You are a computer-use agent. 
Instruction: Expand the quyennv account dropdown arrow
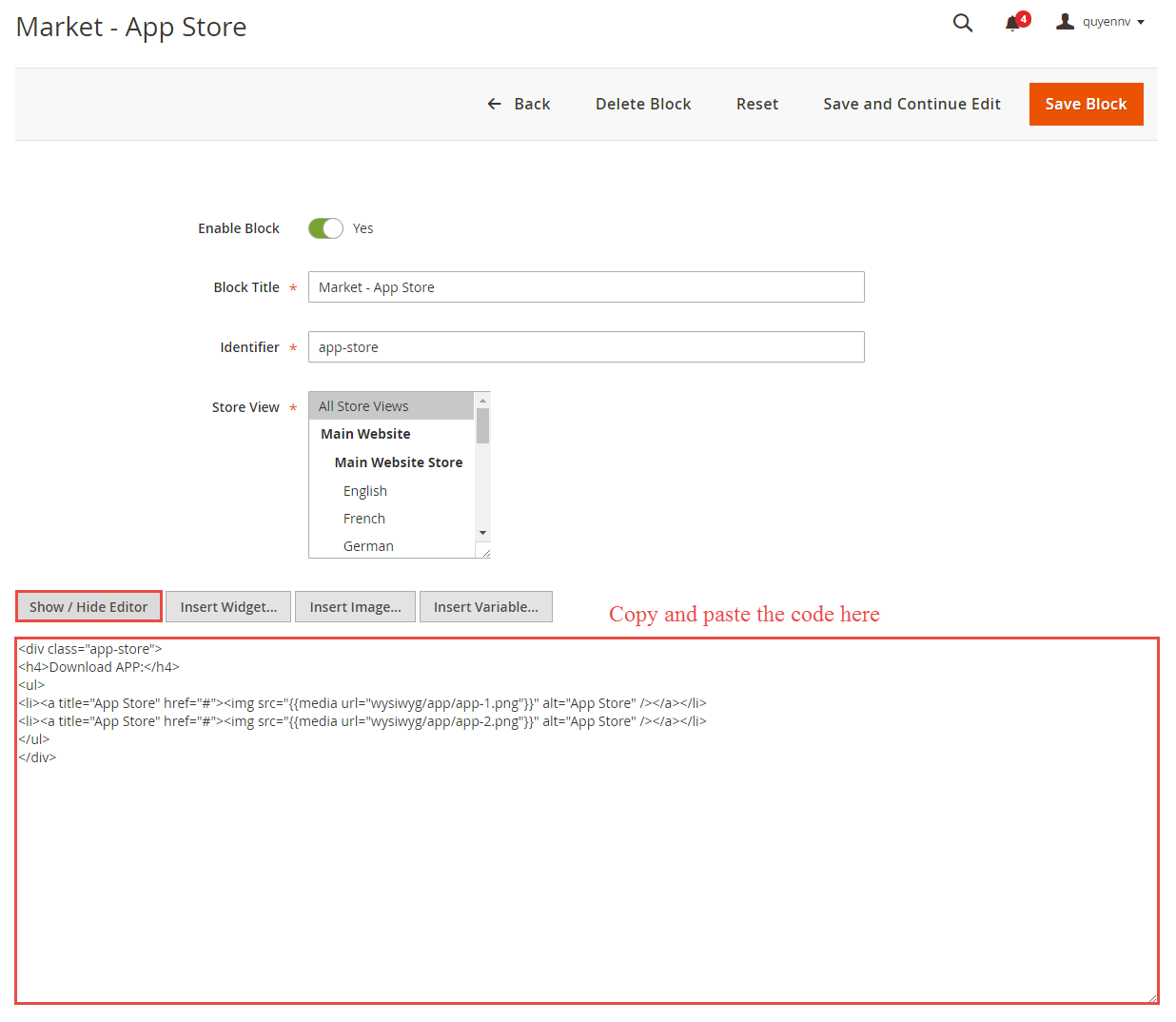1141,23
